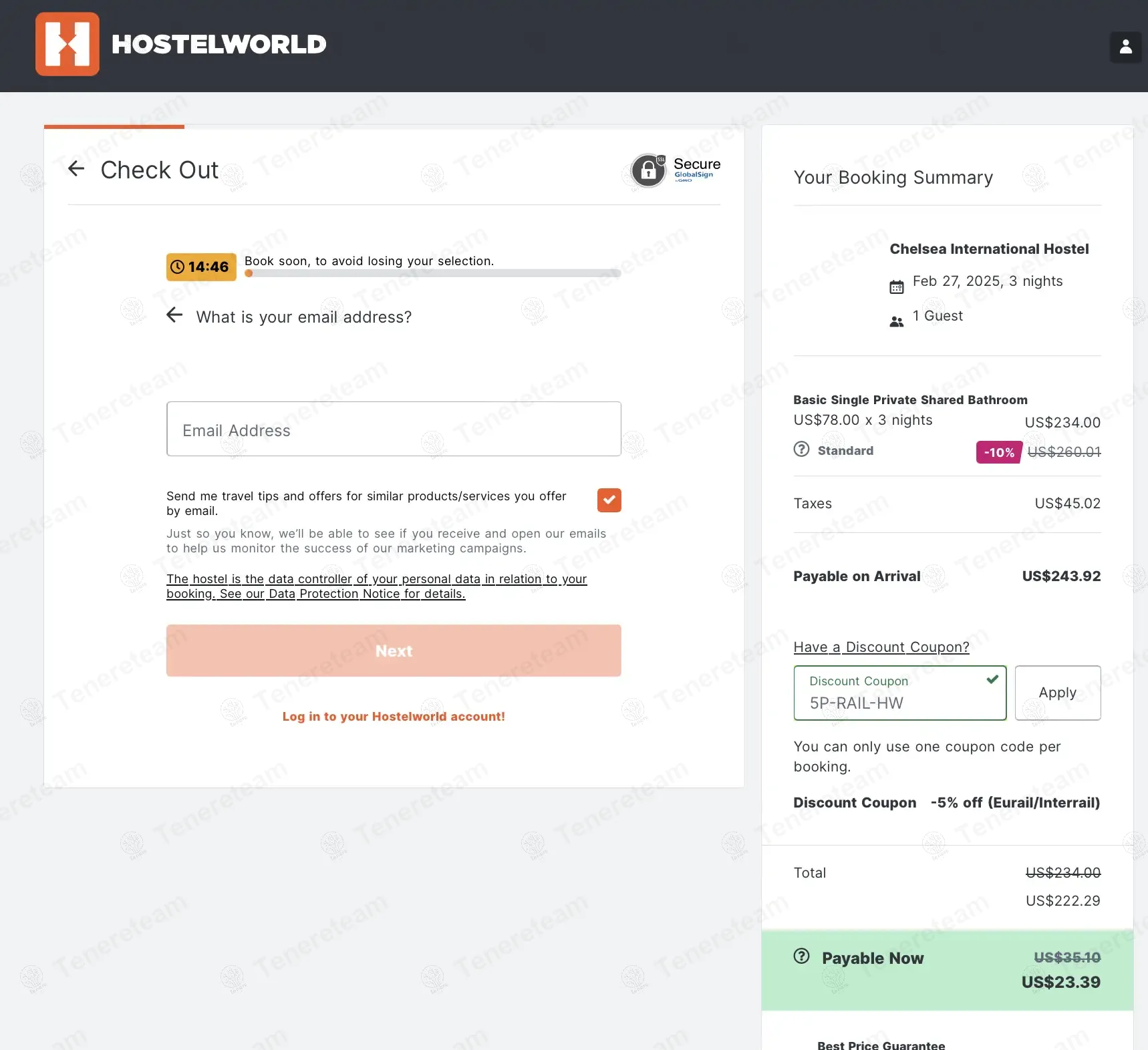Click the guests icon beside 1 Guest
Viewport: 1148px width, 1050px height.
click(896, 321)
